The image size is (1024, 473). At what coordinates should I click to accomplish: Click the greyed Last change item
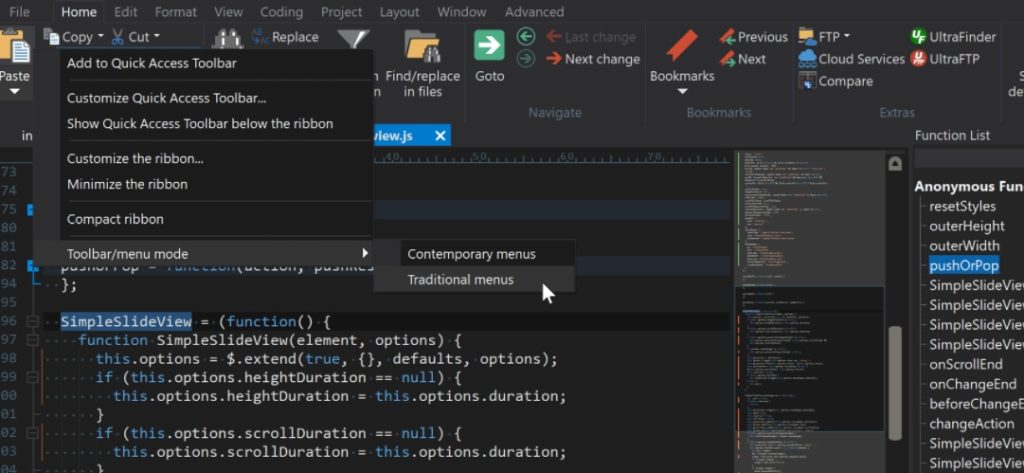click(590, 37)
